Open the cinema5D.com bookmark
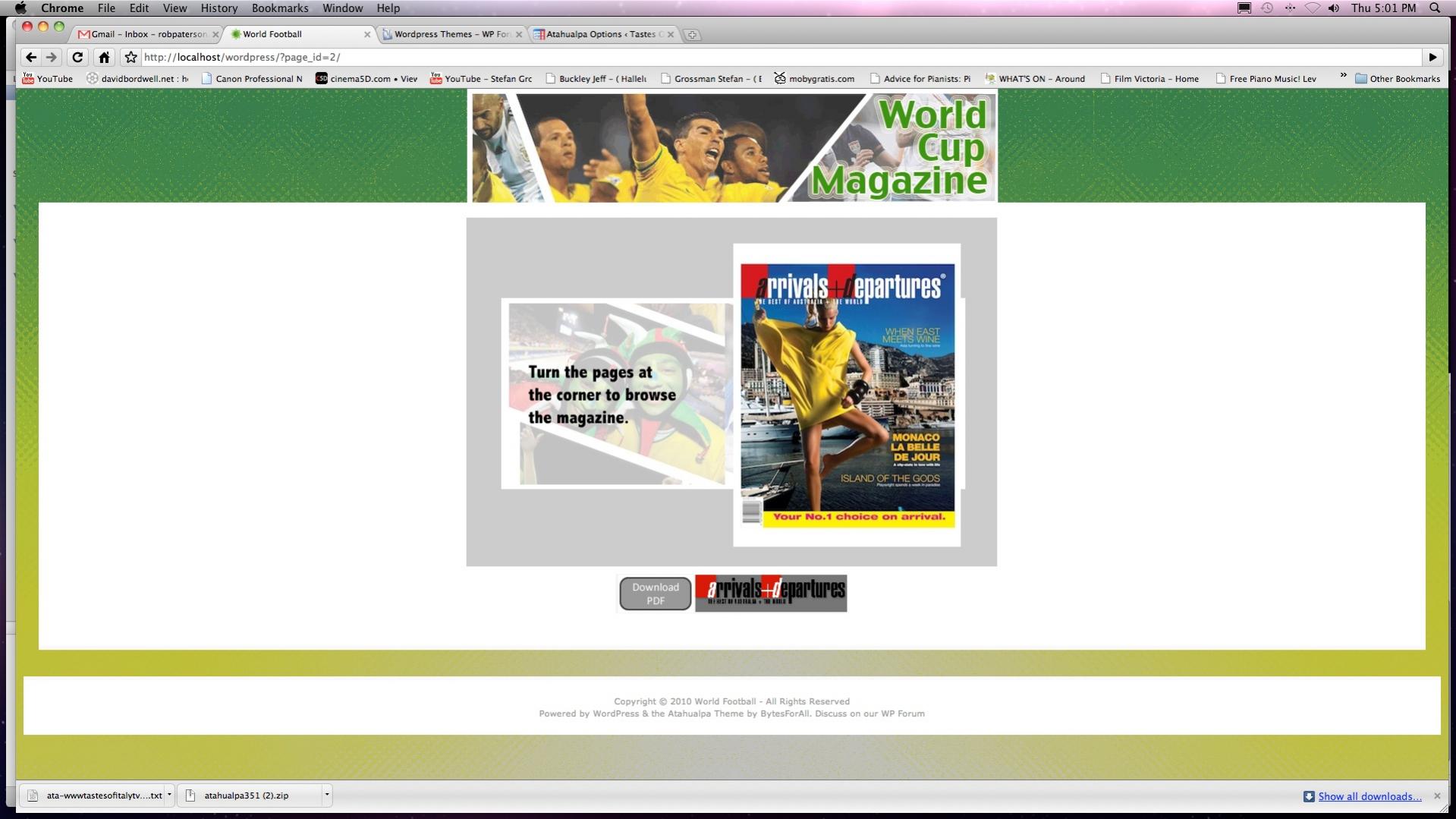Image resolution: width=1456 pixels, height=819 pixels. point(366,78)
